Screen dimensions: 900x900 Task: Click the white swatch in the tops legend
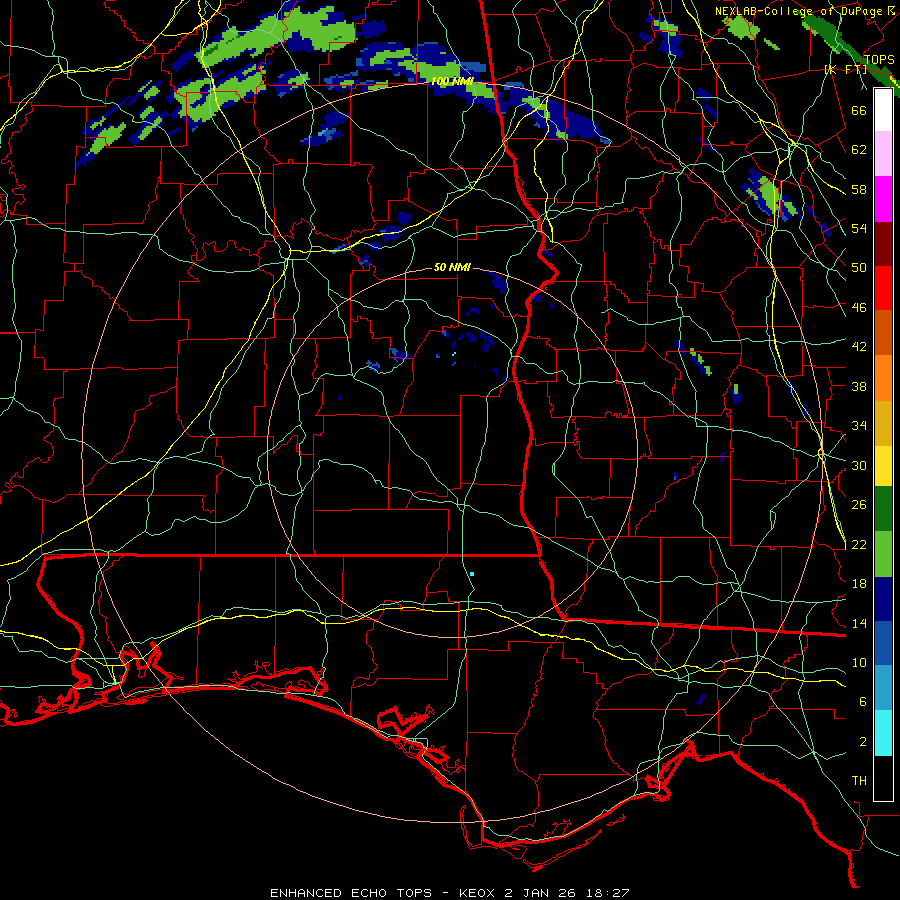click(883, 110)
